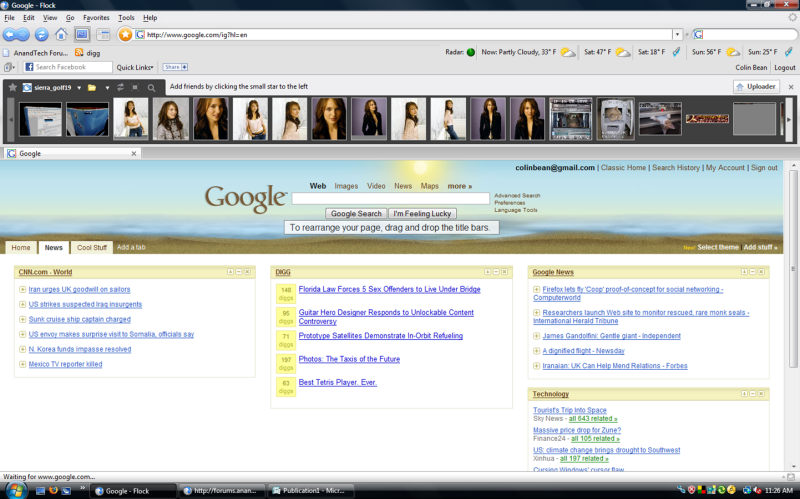Image resolution: width=800 pixels, height=499 pixels.
Task: Click the Facebook logo in search box
Action: coord(30,67)
